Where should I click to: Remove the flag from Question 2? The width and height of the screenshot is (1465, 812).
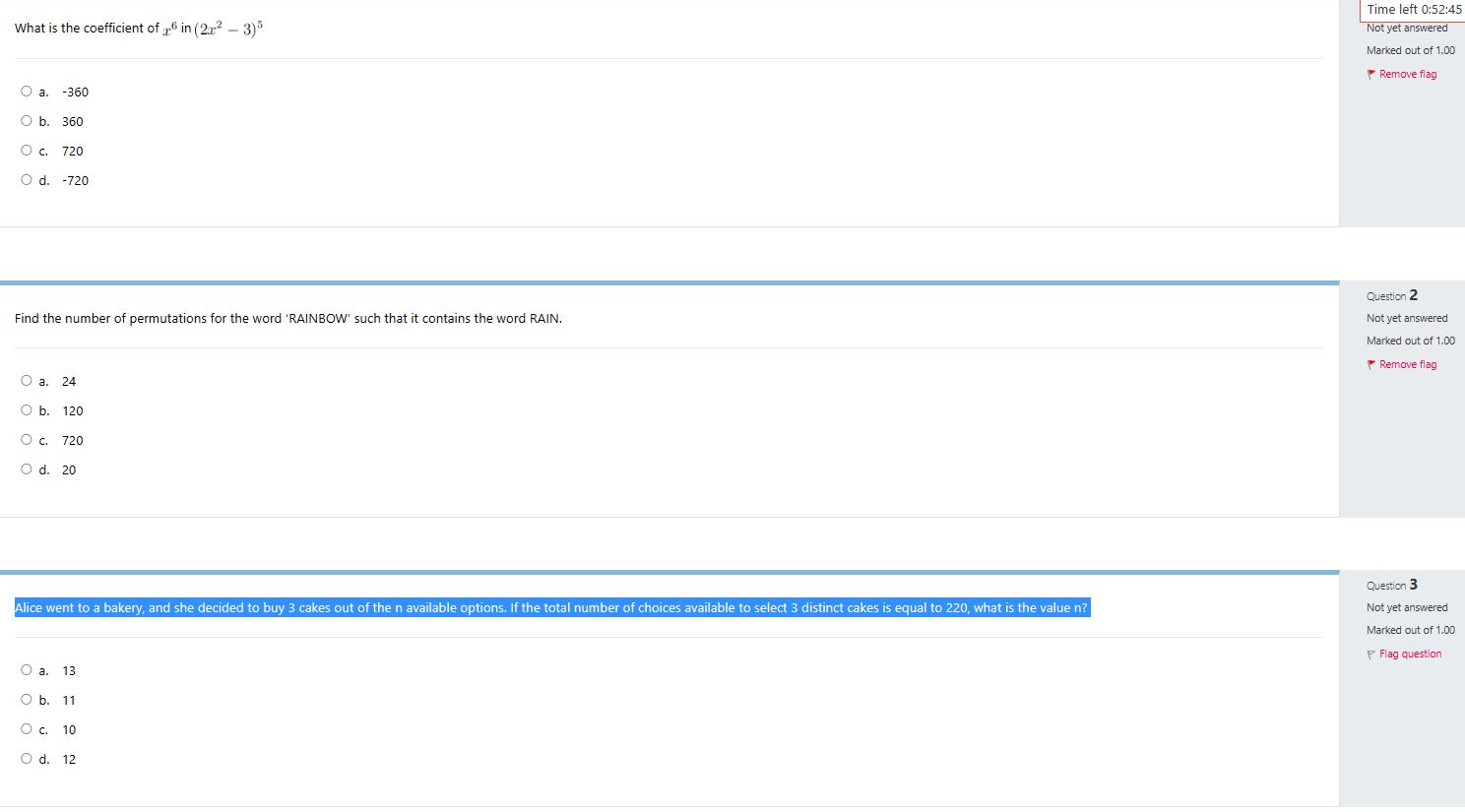point(1402,364)
